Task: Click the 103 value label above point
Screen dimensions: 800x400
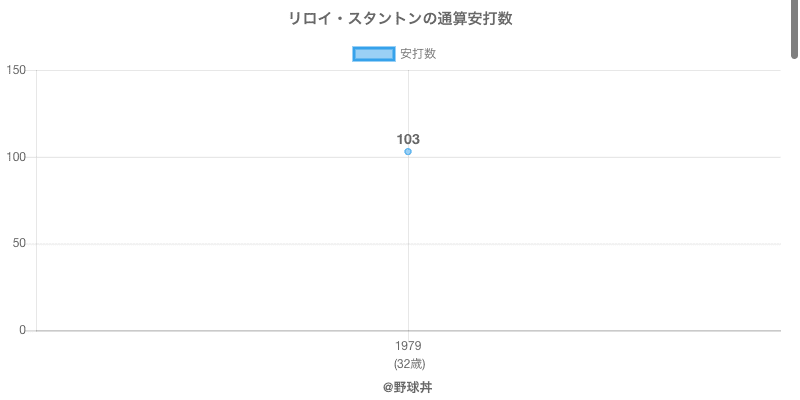Action: pyautogui.click(x=408, y=139)
